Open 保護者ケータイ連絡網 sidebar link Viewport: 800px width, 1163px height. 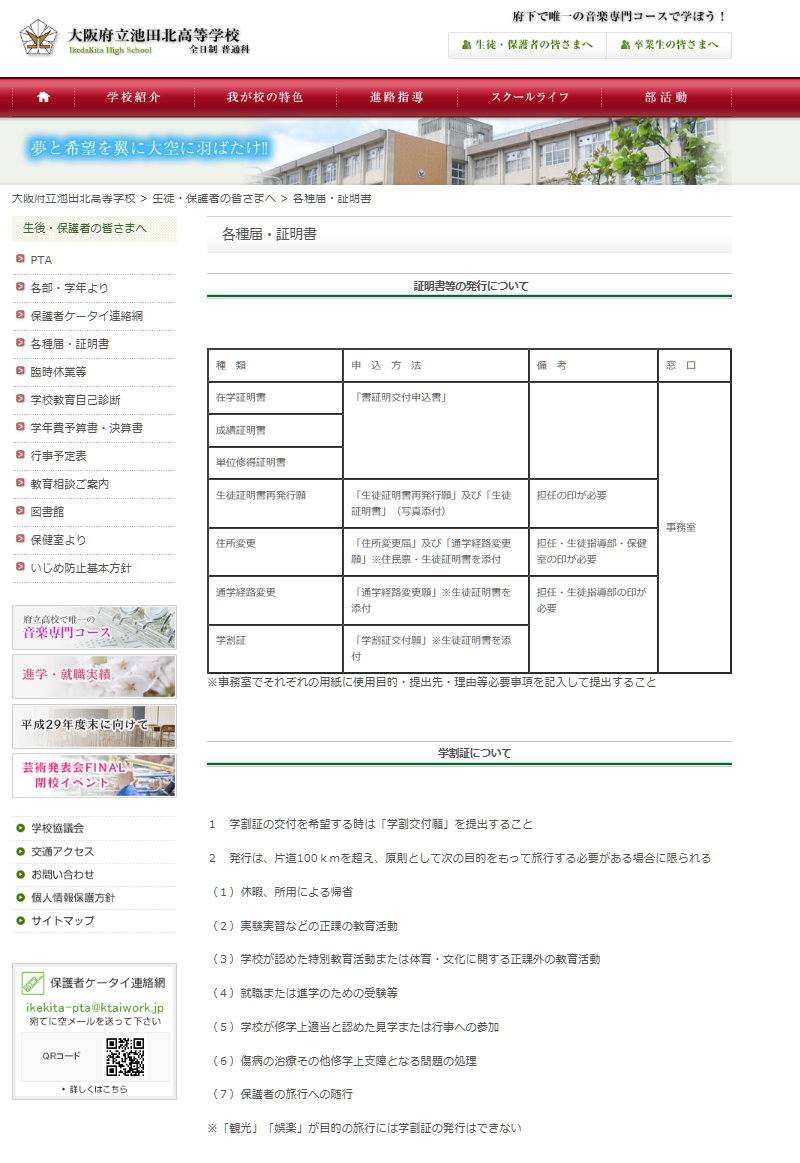click(87, 316)
